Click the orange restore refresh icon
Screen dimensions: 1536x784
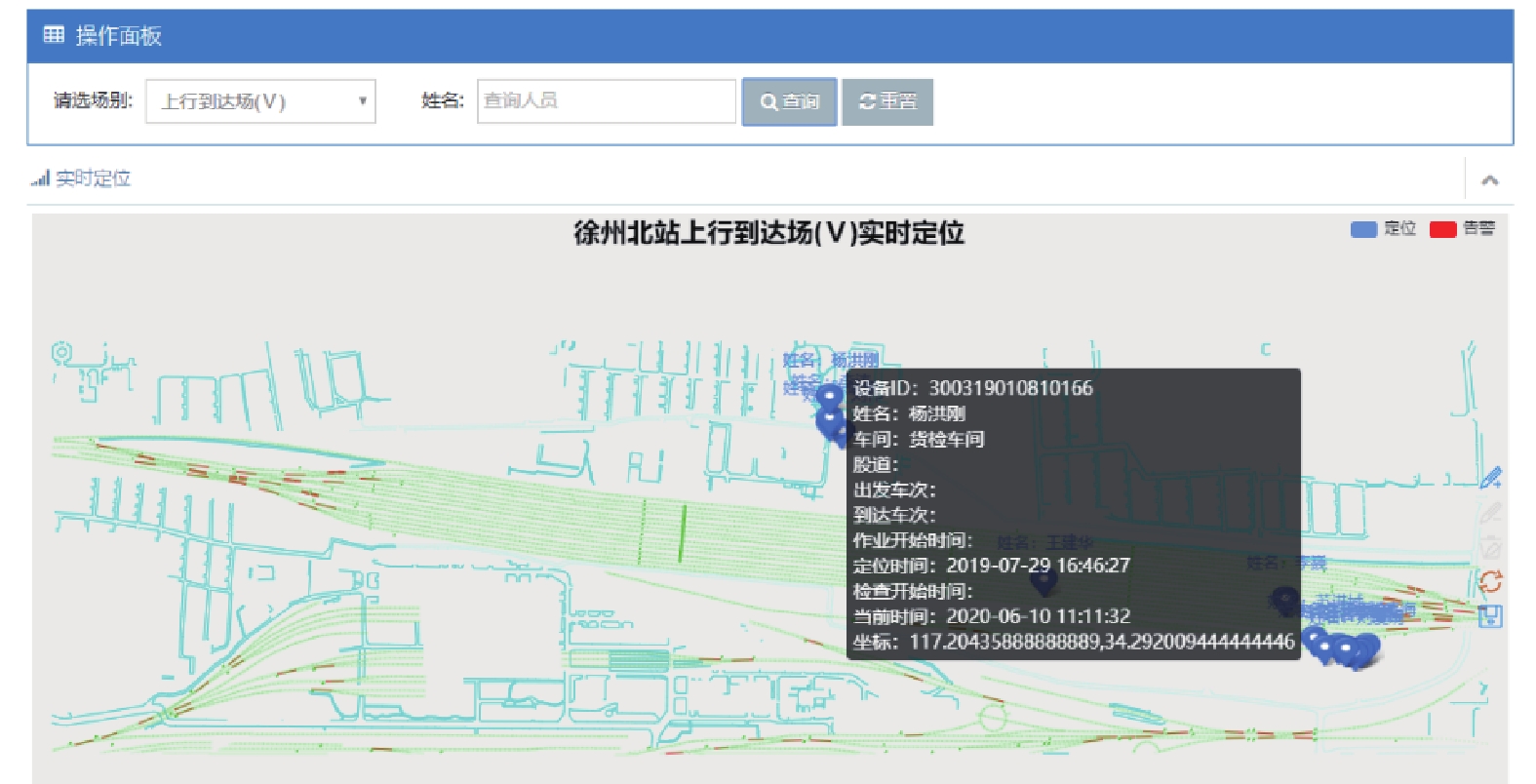(x=1490, y=582)
